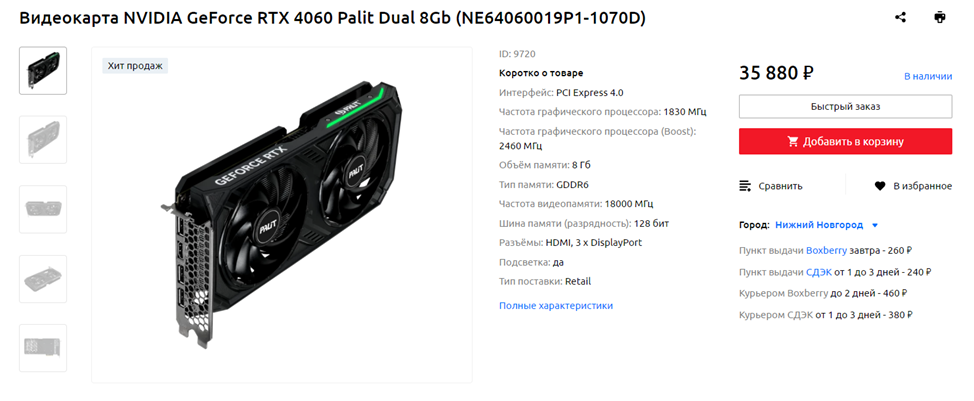Open the СДЭК pickup point link
Screen dimensions: 974x401
819,272
